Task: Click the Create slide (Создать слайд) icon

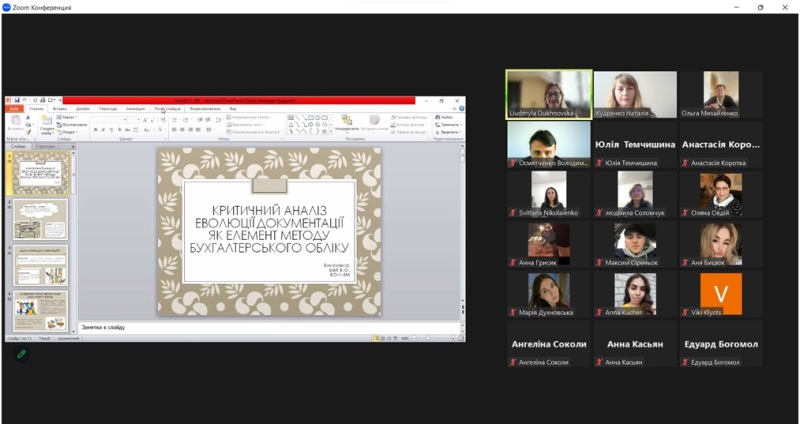Action: pos(47,120)
